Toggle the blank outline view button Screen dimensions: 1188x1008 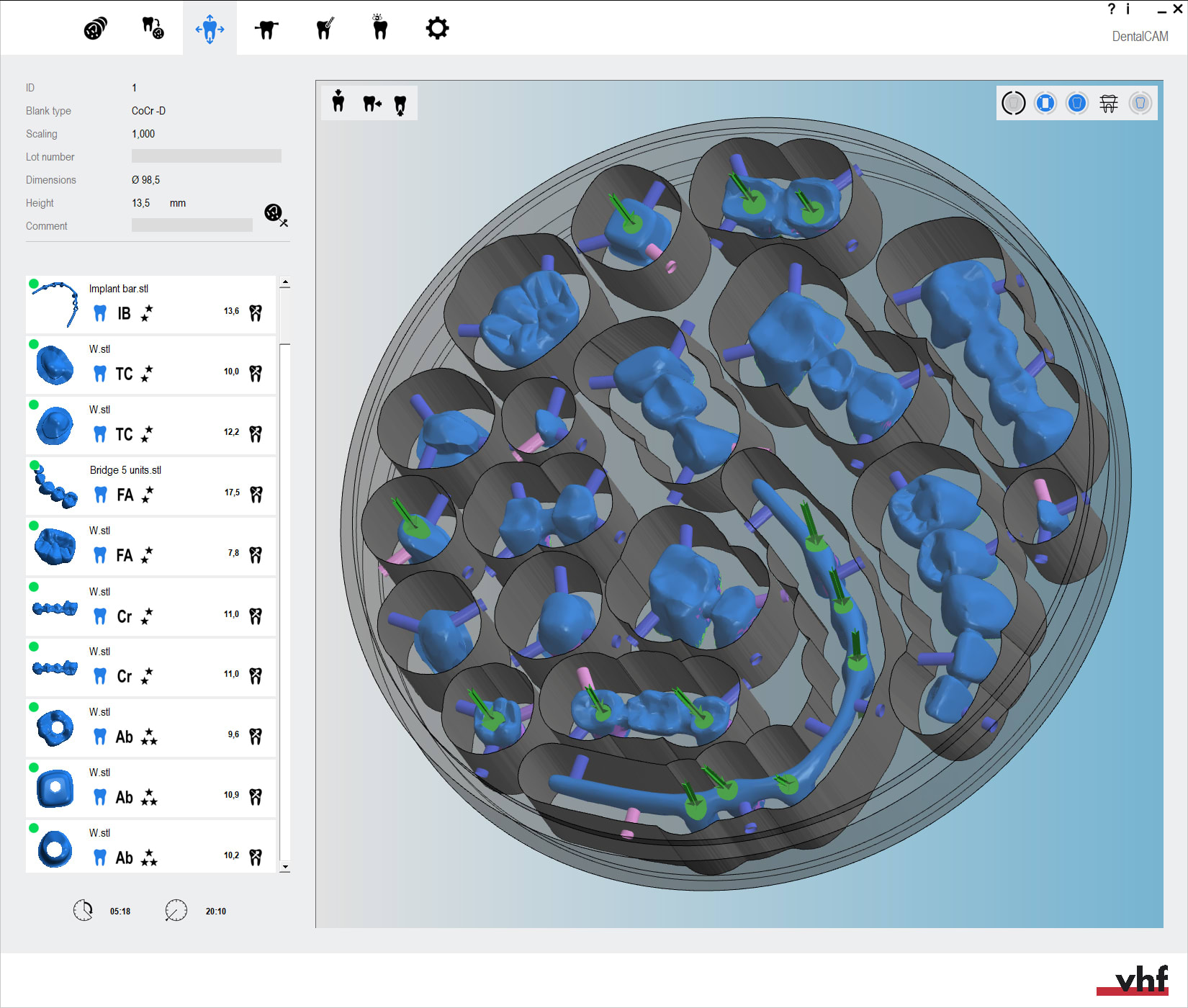[x=1013, y=103]
